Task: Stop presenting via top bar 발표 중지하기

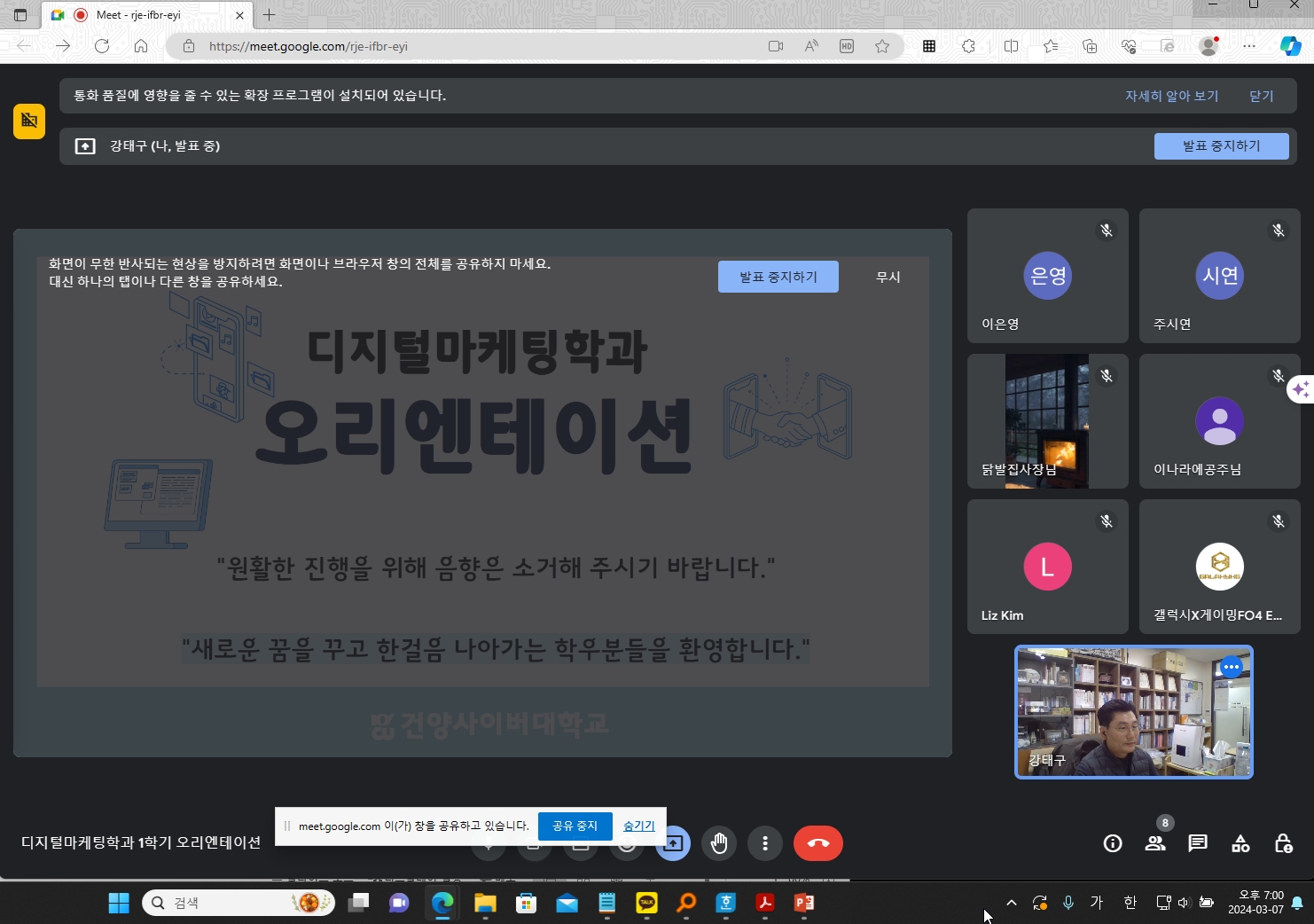Action: coord(1221,146)
